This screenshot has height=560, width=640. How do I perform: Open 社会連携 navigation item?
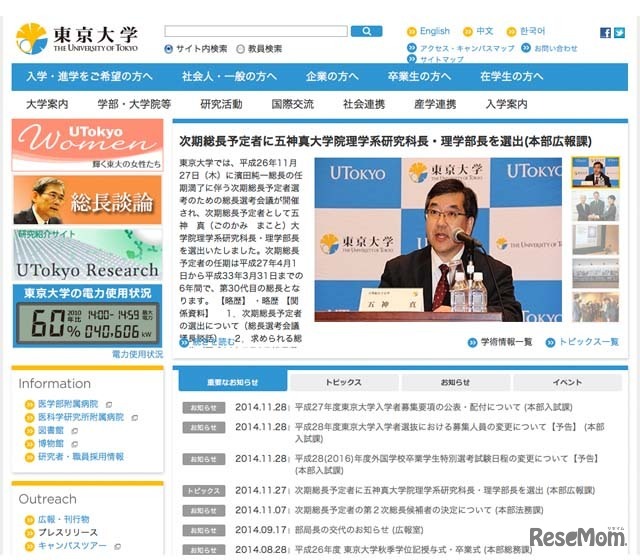(364, 104)
